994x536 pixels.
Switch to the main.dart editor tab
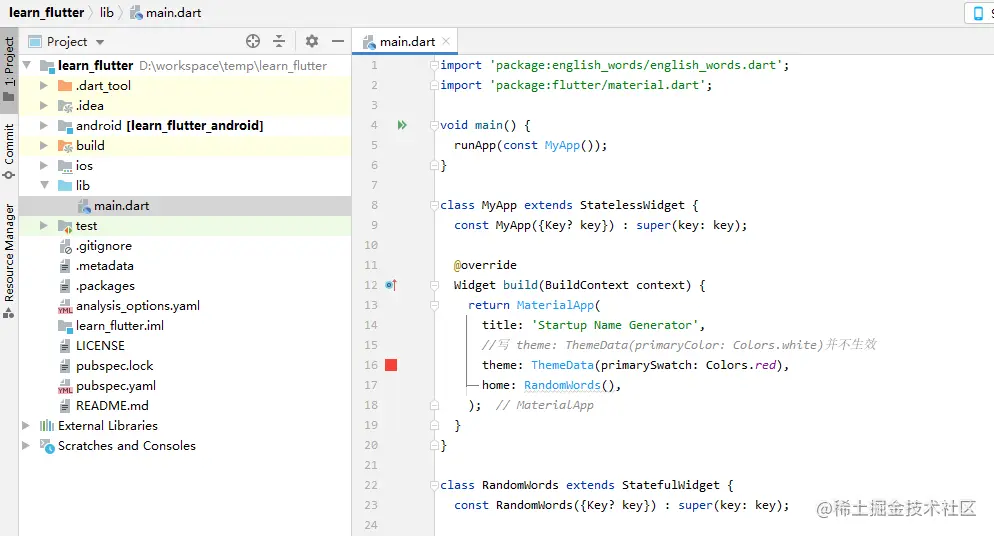point(406,41)
